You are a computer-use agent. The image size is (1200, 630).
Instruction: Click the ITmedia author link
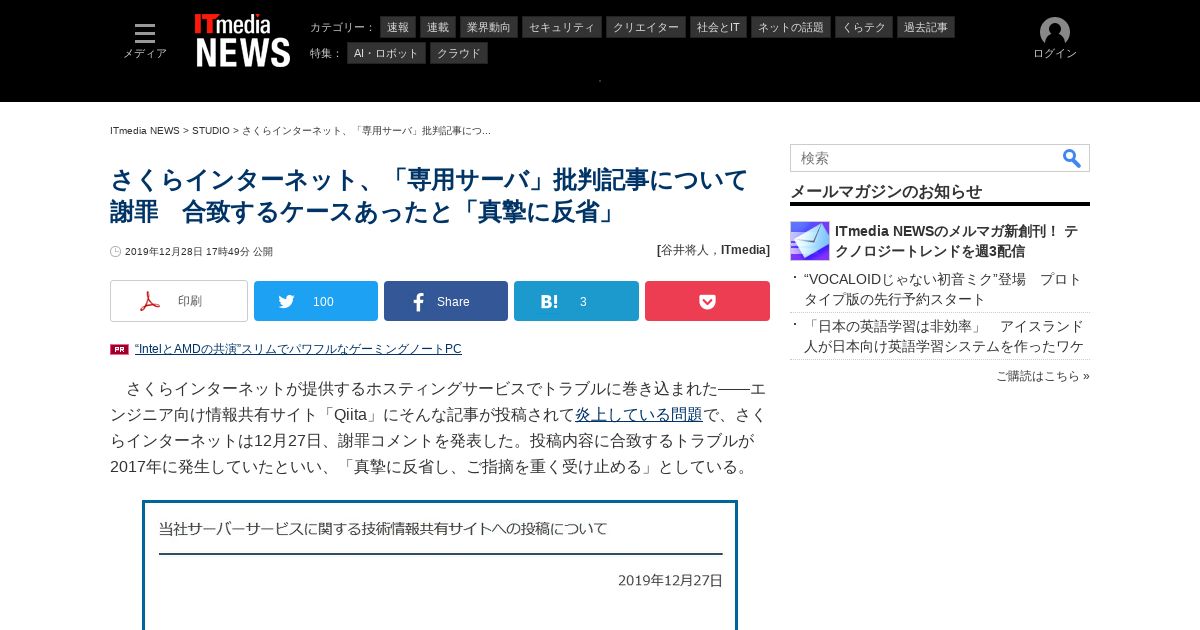[x=745, y=250]
